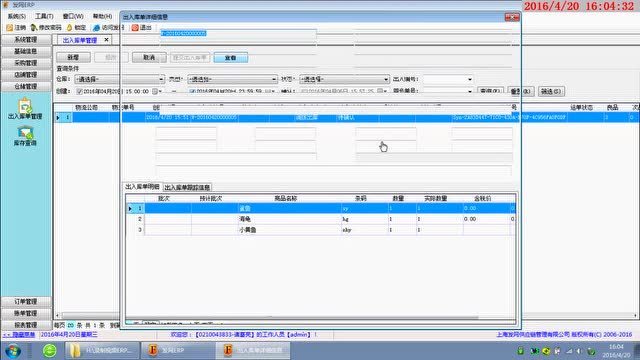
Task: Click the 注销 toolbar icon
Action: pyautogui.click(x=10, y=28)
